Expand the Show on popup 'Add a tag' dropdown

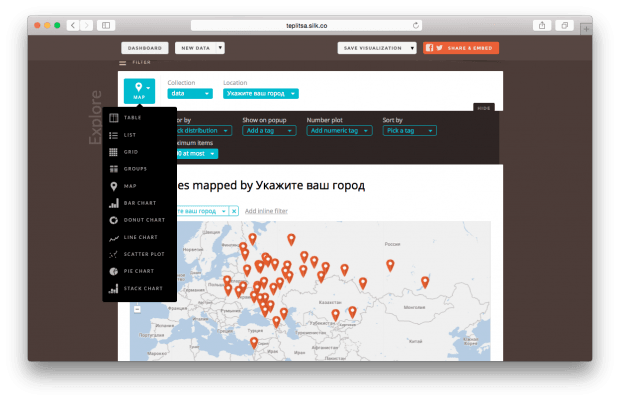(267, 131)
